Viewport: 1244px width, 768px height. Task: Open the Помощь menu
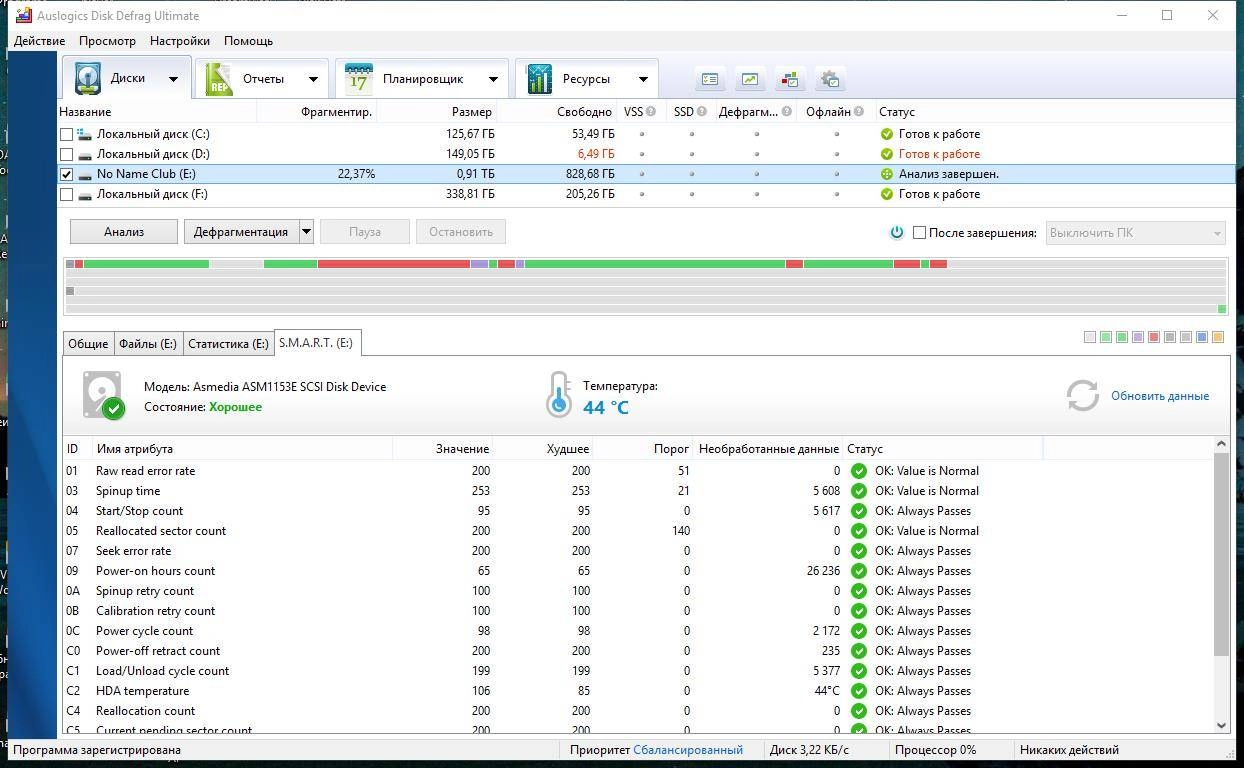tap(248, 41)
